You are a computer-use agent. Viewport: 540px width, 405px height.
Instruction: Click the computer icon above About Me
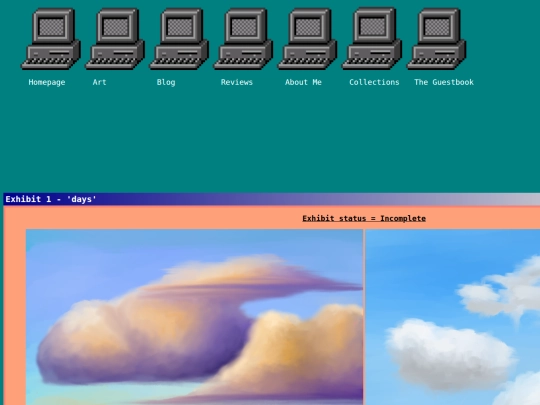pyautogui.click(x=308, y=39)
